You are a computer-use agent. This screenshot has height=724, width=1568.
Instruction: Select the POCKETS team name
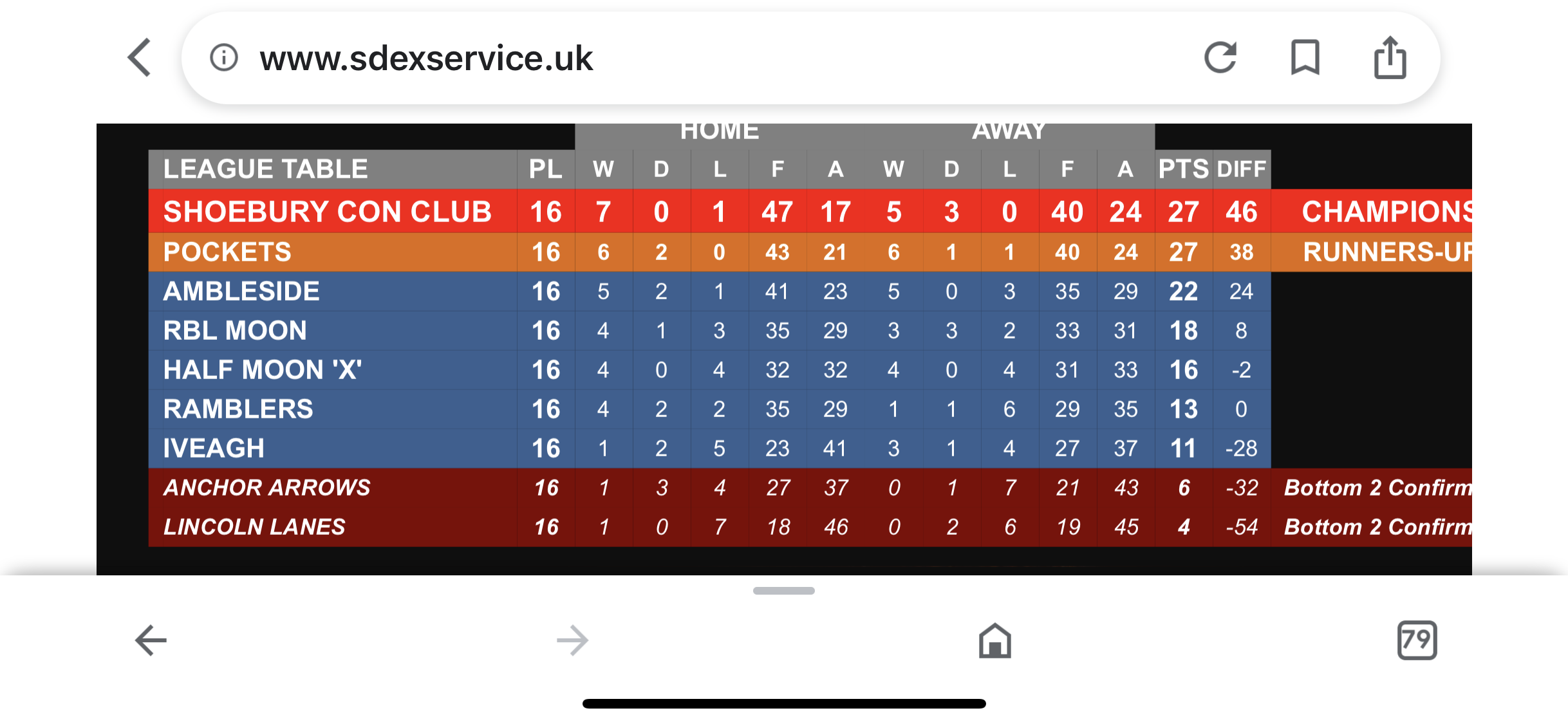(227, 252)
